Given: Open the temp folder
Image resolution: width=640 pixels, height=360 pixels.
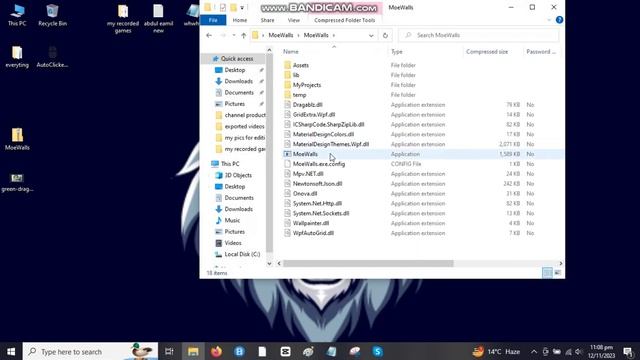Looking at the screenshot, I should 299,95.
